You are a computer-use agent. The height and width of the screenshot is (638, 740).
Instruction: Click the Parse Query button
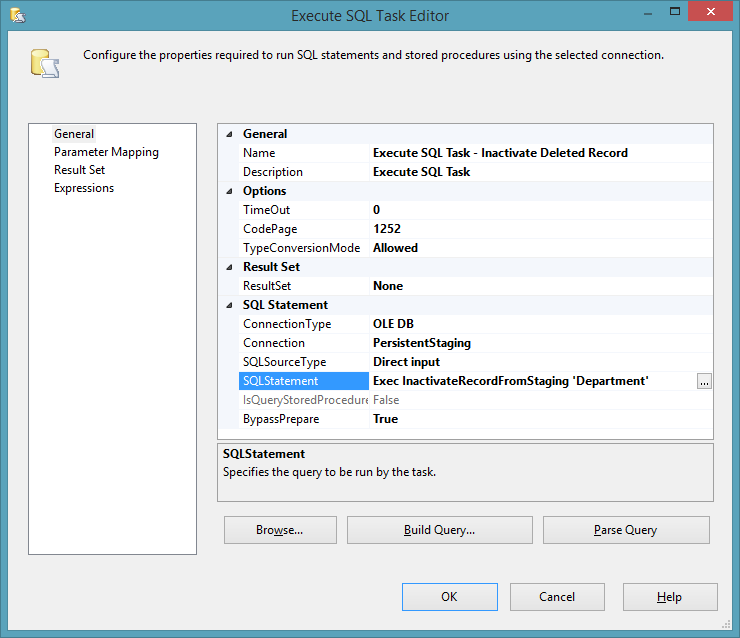tap(626, 530)
